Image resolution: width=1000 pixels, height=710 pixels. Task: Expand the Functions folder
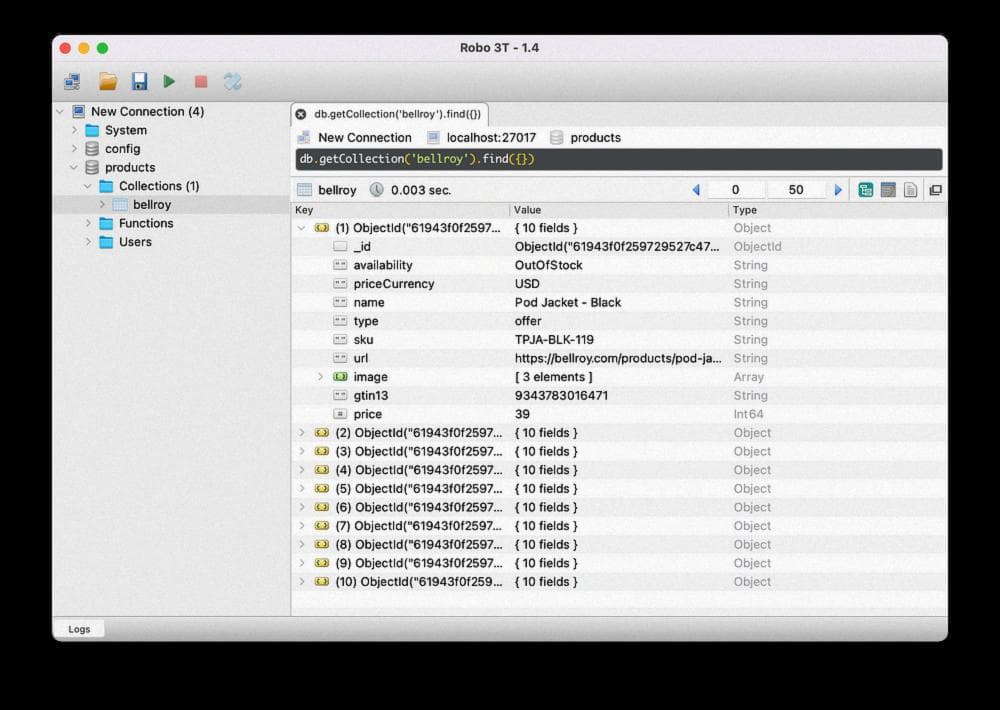click(89, 223)
